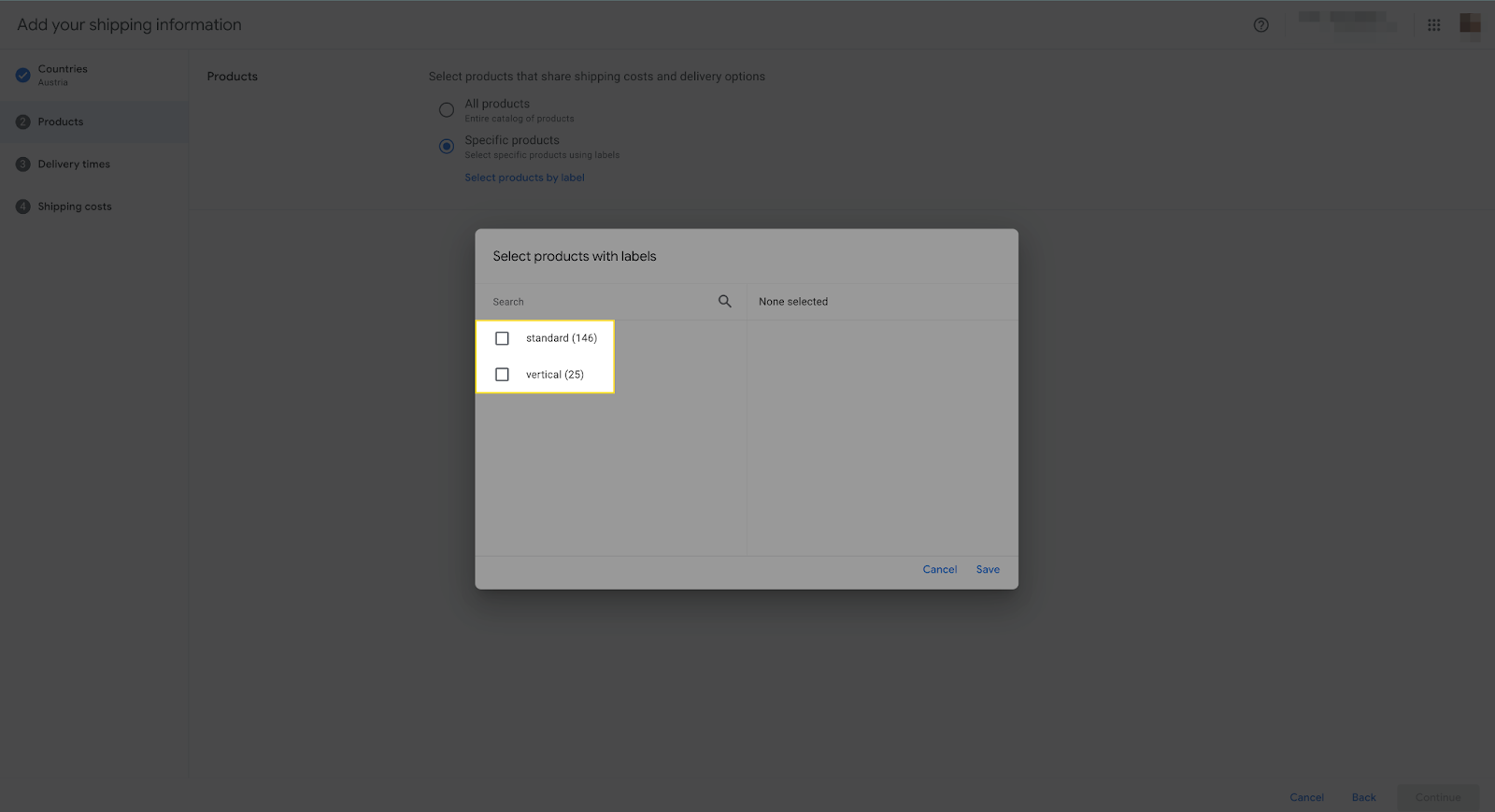The height and width of the screenshot is (812, 1495).
Task: Click the 'Entire catalog of products' description
Action: (x=520, y=119)
